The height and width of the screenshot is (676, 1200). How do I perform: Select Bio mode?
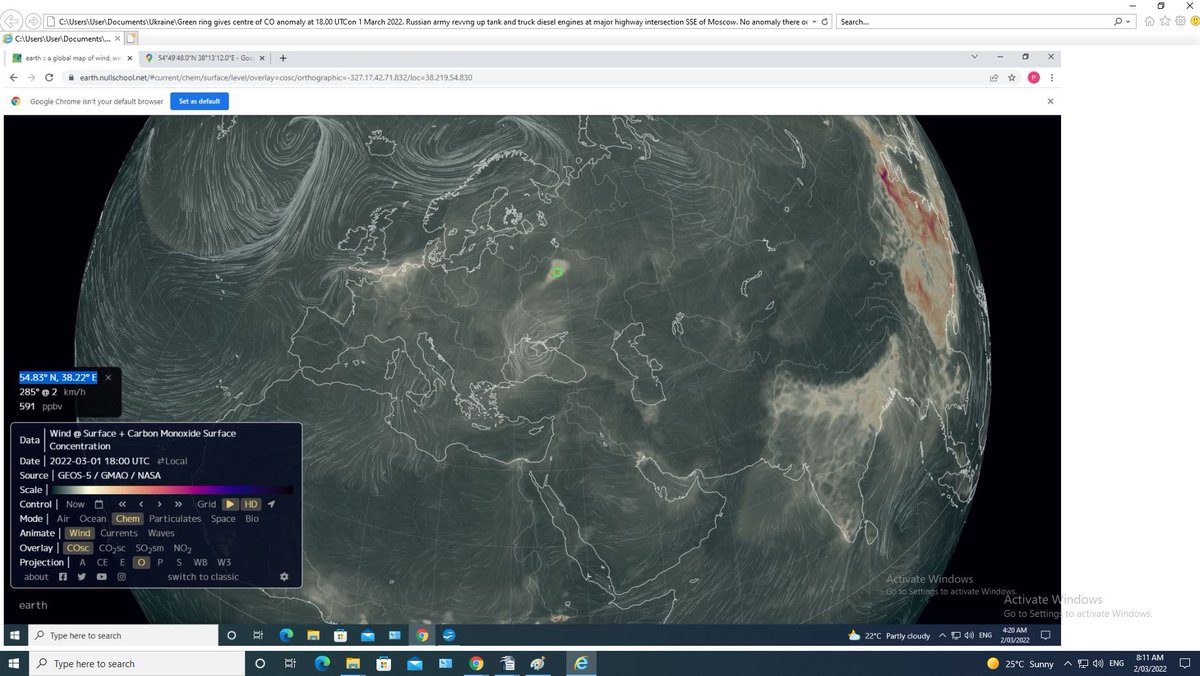(x=252, y=519)
